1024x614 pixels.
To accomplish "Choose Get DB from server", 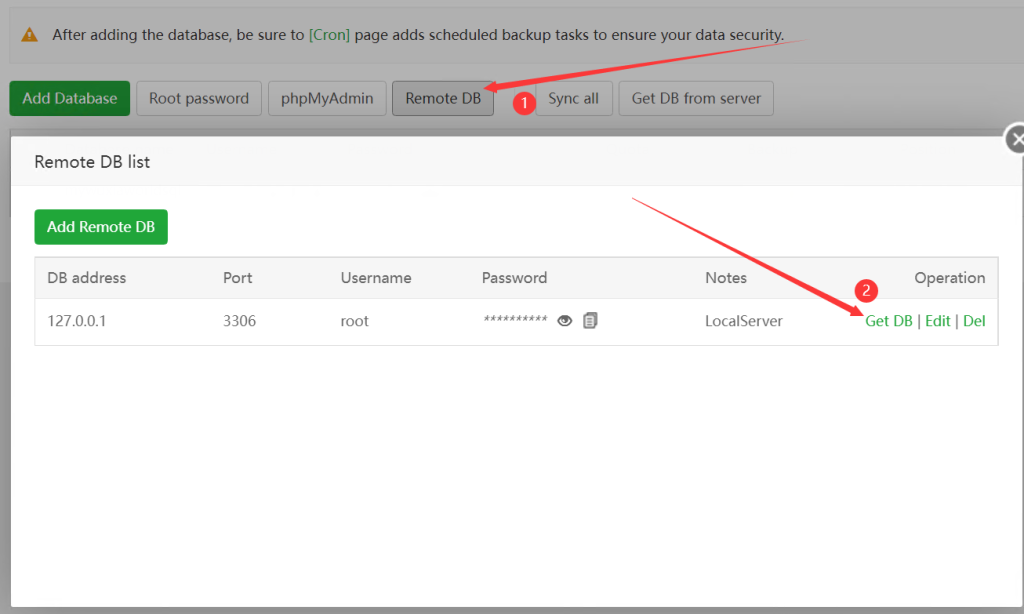I will (696, 99).
